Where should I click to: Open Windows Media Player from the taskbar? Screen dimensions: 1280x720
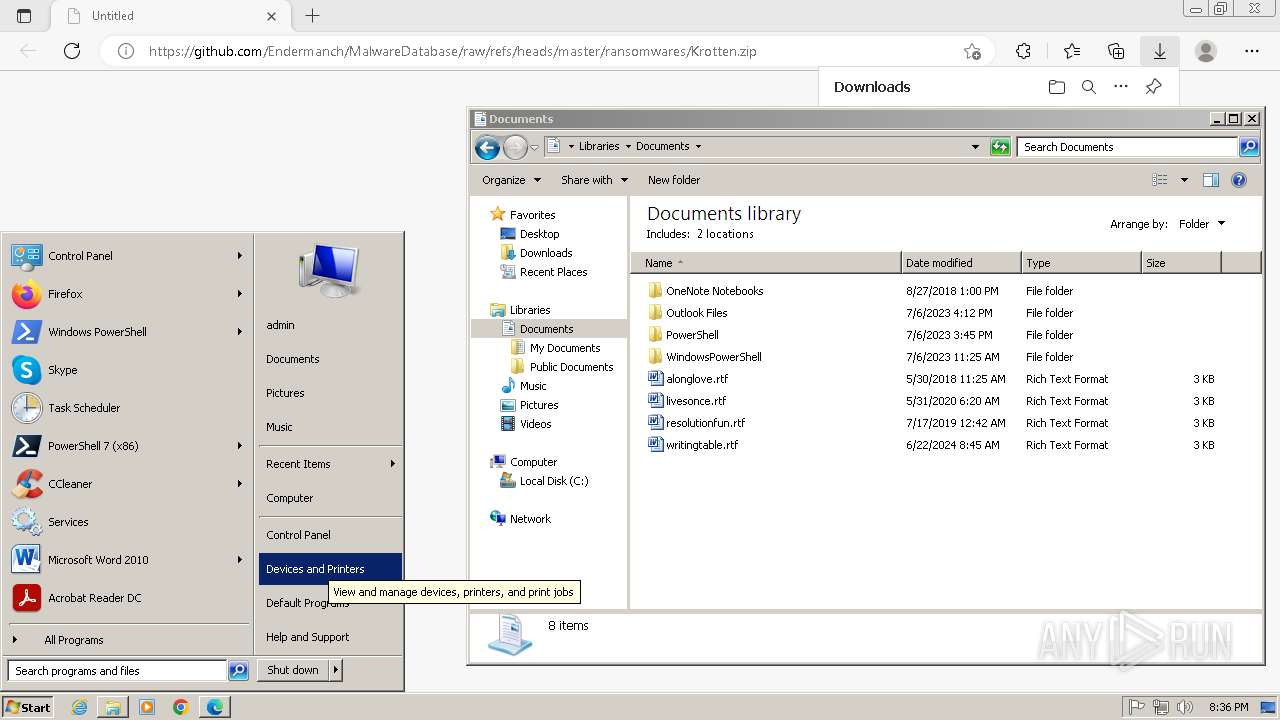click(x=147, y=707)
